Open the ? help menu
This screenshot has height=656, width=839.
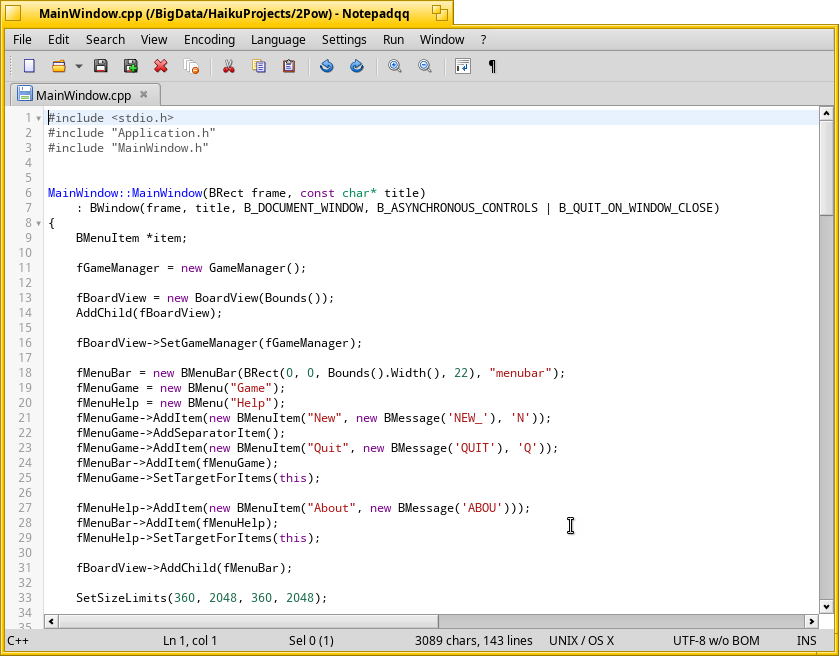[x=483, y=40]
